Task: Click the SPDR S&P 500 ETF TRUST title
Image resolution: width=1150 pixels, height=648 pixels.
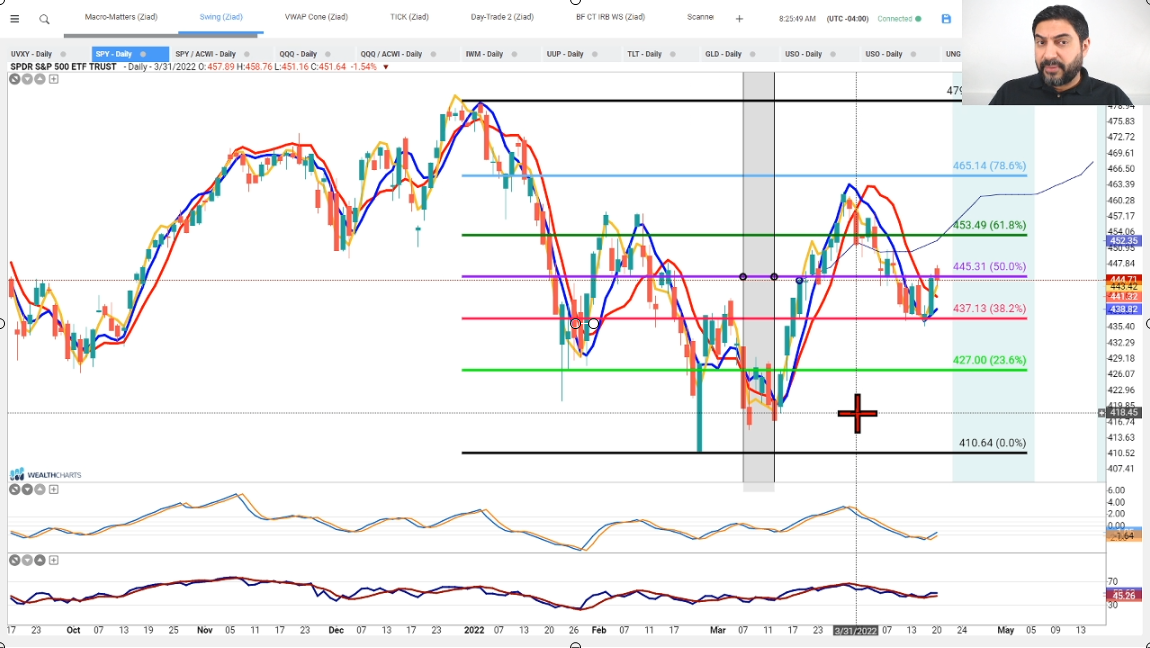Action: pos(63,67)
